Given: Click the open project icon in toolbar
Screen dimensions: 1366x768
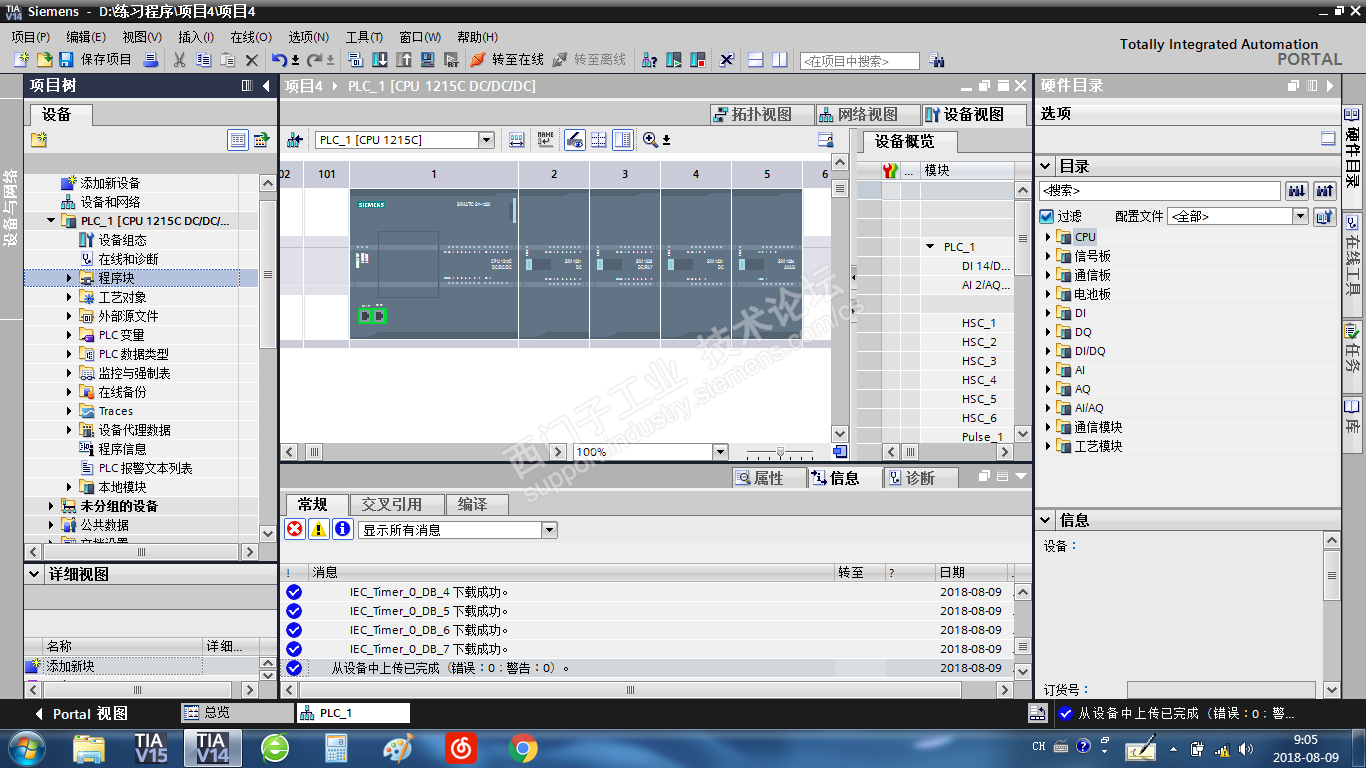Looking at the screenshot, I should click(x=44, y=60).
